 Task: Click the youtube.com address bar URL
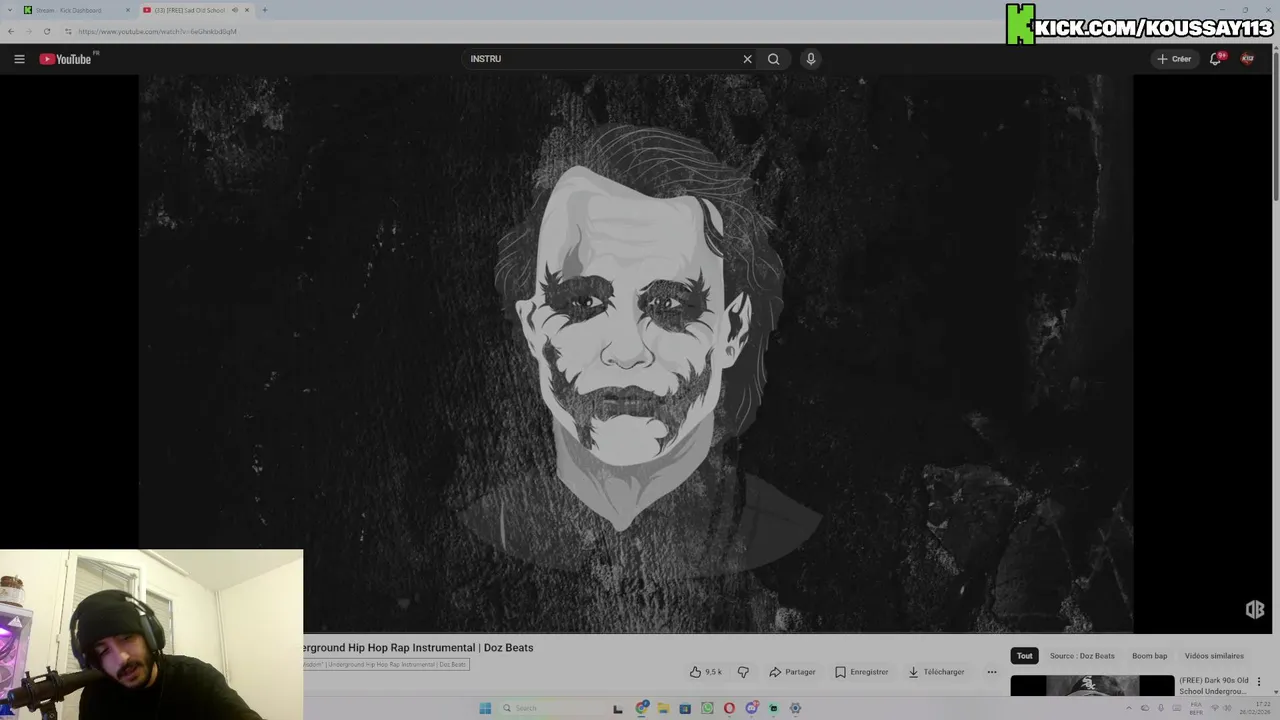tap(157, 31)
